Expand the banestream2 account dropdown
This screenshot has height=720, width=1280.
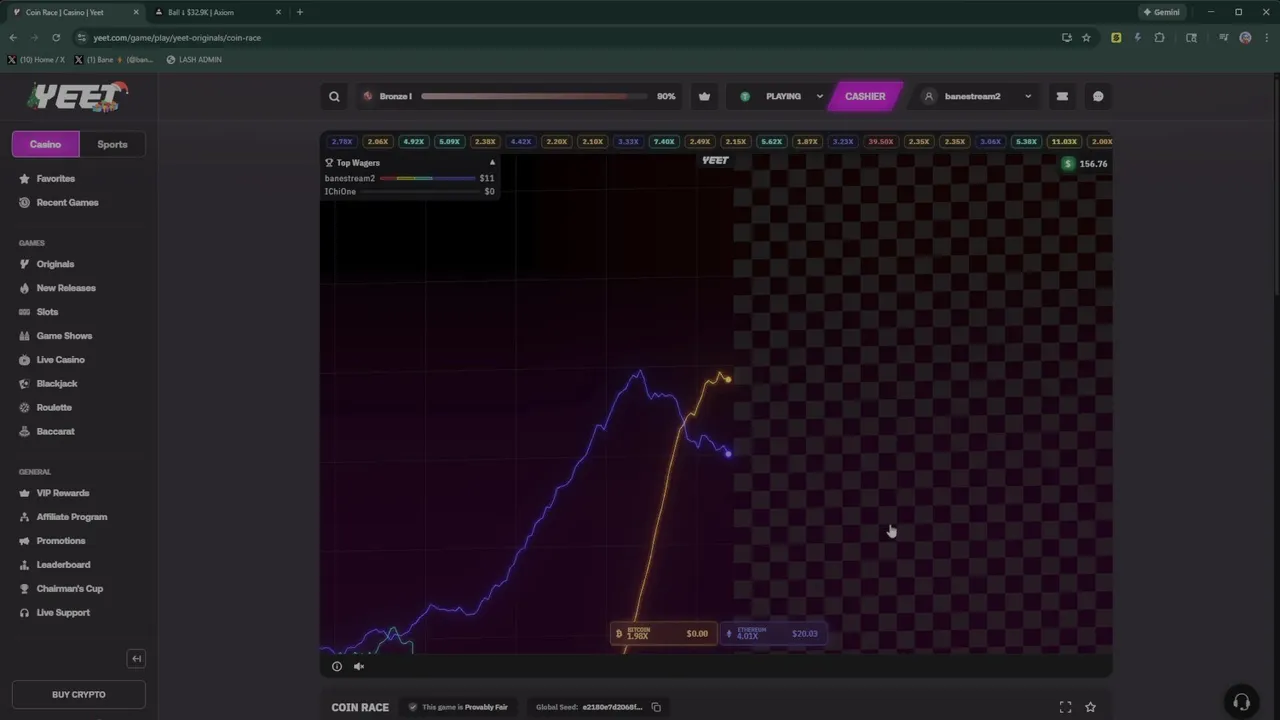[x=1028, y=97]
